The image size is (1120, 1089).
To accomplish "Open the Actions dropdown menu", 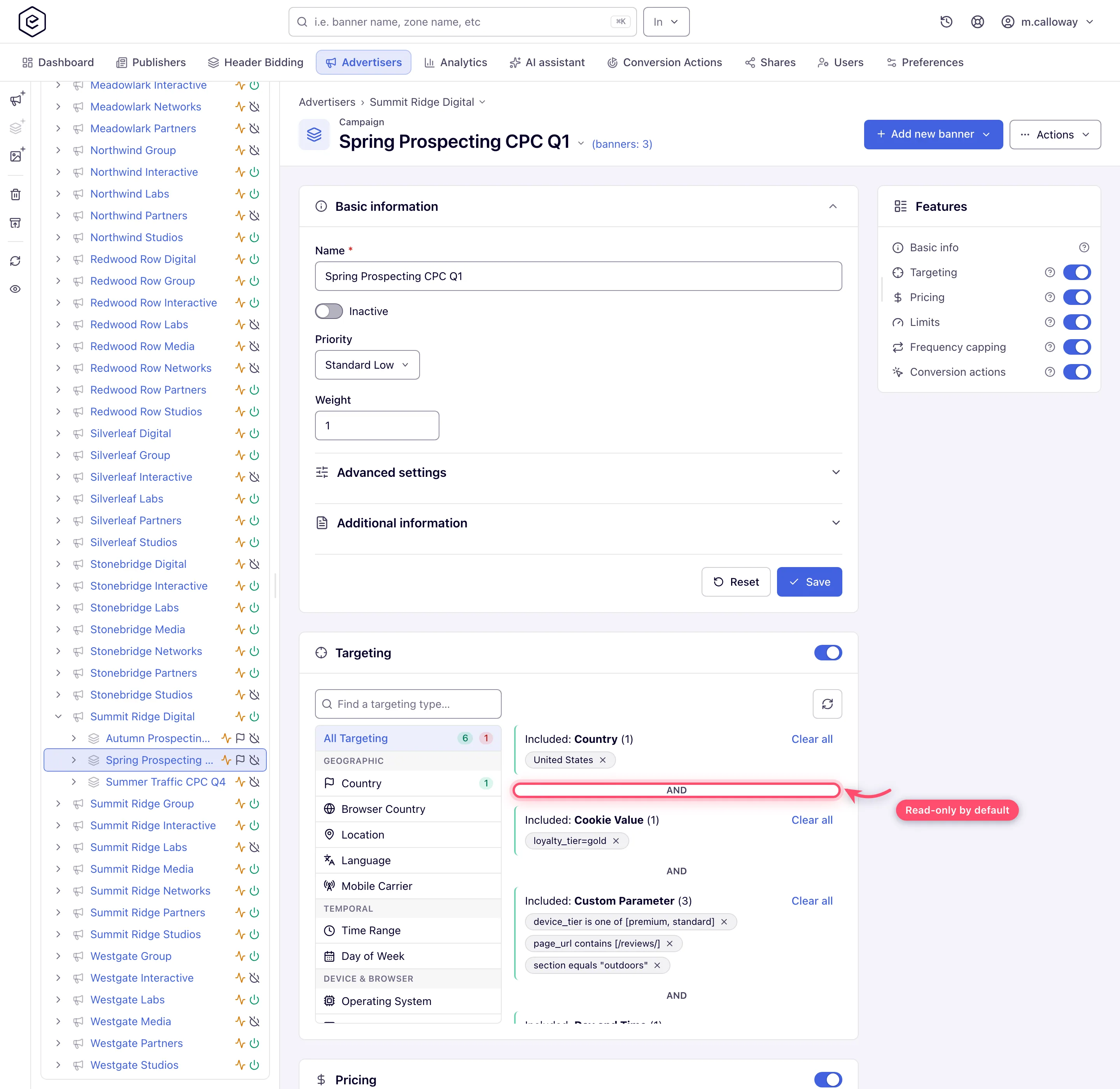I will click(1055, 135).
